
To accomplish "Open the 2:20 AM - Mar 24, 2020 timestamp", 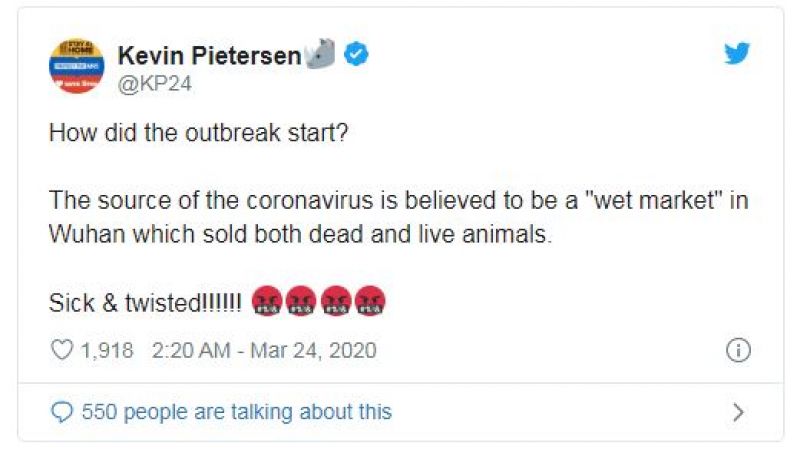I will click(264, 350).
